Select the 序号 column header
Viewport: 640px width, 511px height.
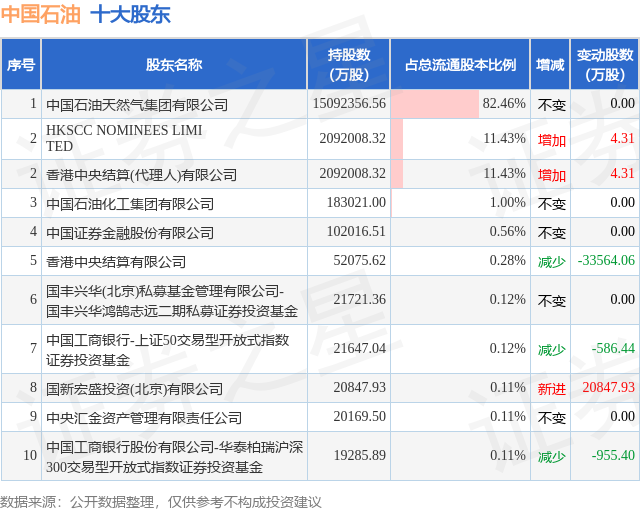[20, 64]
